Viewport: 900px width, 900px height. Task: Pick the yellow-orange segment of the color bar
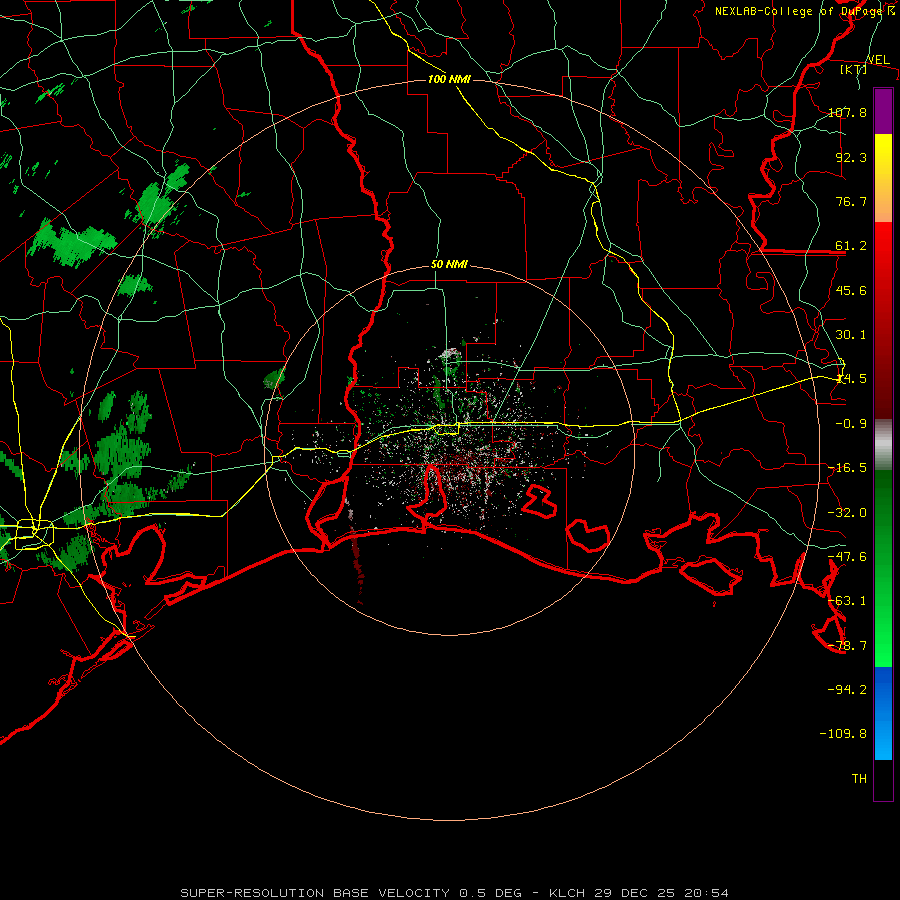coord(883,178)
